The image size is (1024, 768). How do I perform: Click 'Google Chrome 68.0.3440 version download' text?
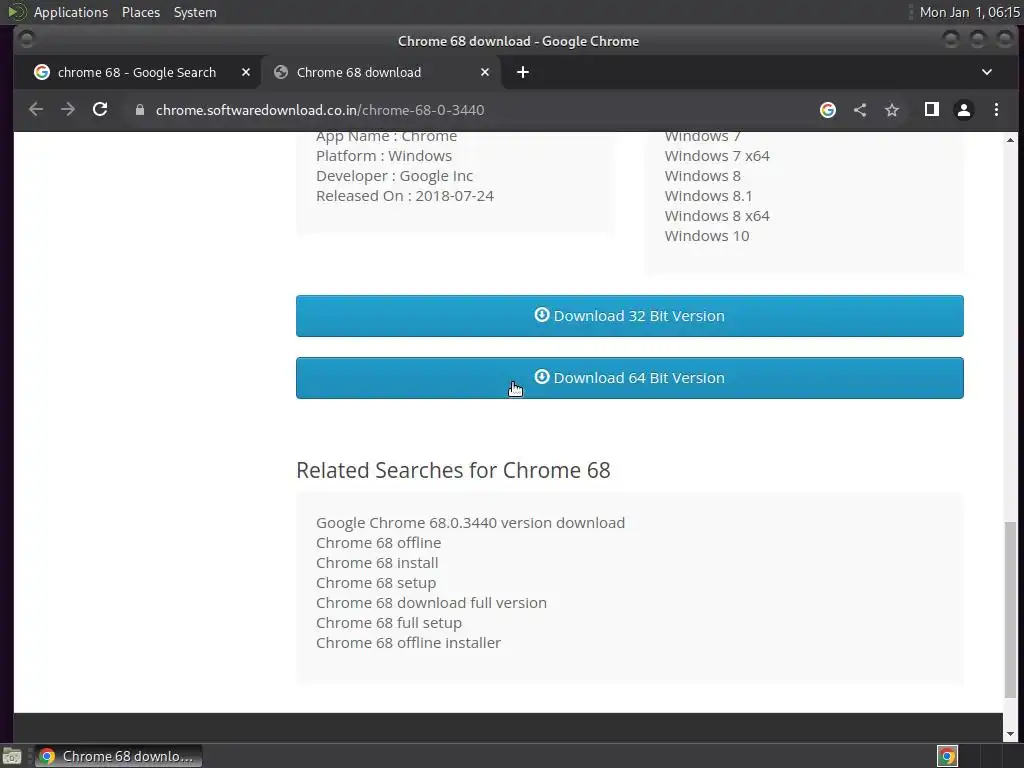coord(470,522)
